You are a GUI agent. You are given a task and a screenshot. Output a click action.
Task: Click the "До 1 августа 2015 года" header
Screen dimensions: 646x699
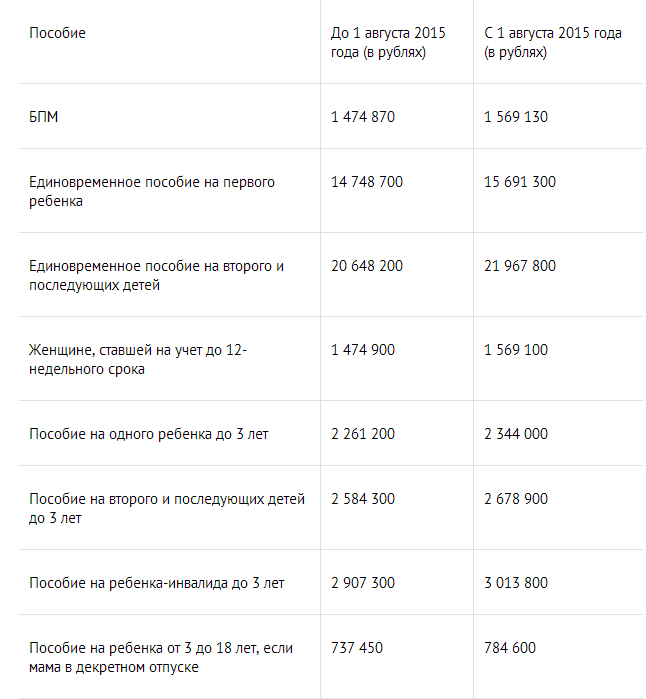(388, 42)
